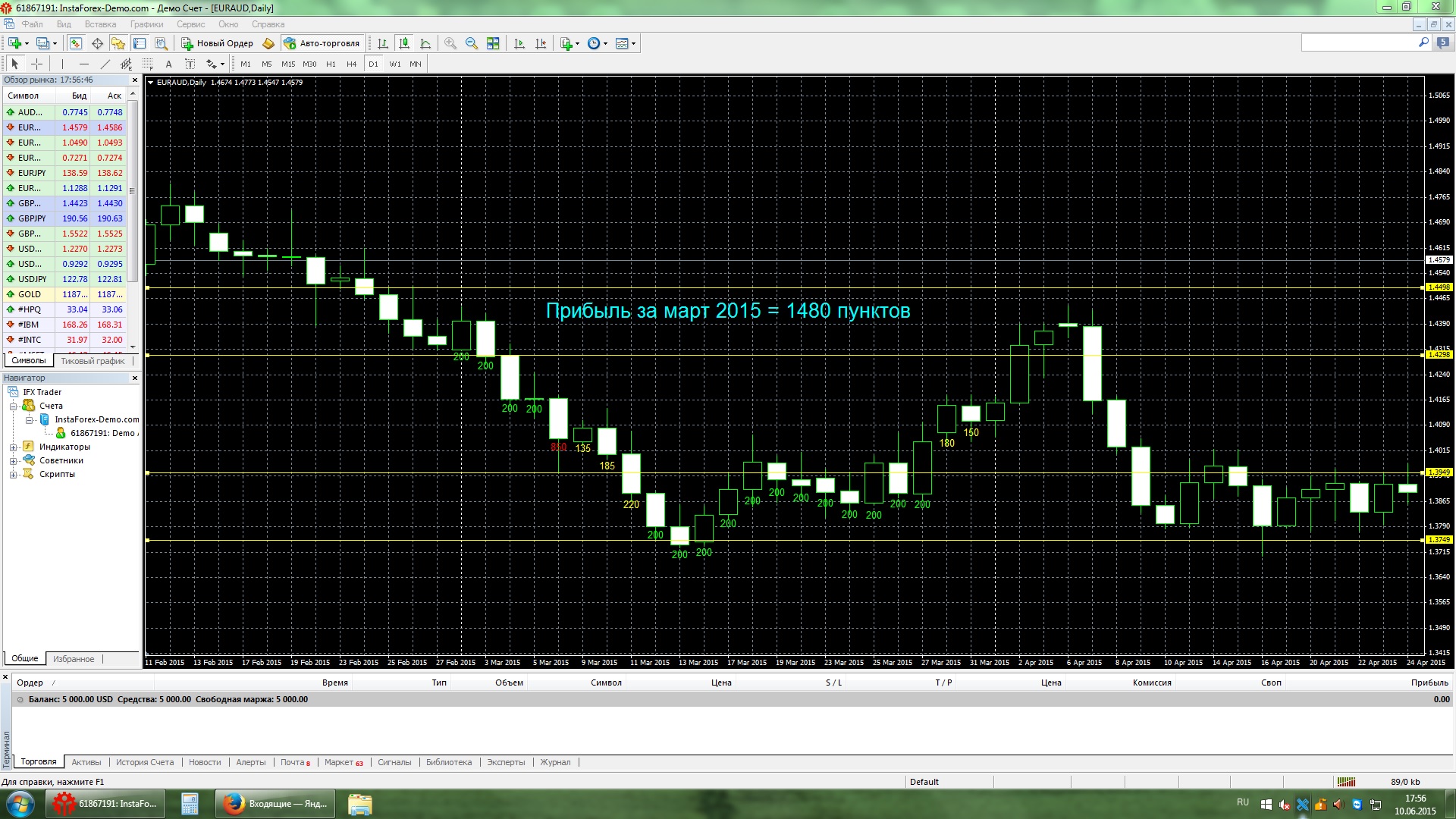Select the Fibonacci retracement tool
Screen dimensions: 1456x819
pos(148,64)
